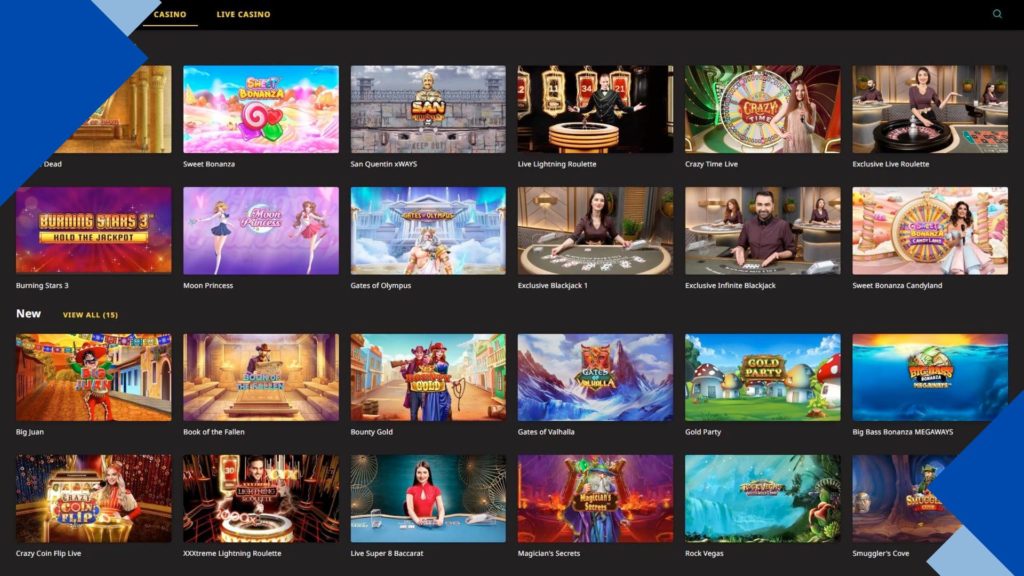The image size is (1024, 576).
Task: Click the Sweet Bonanza Candyland title link
Action: (x=897, y=285)
